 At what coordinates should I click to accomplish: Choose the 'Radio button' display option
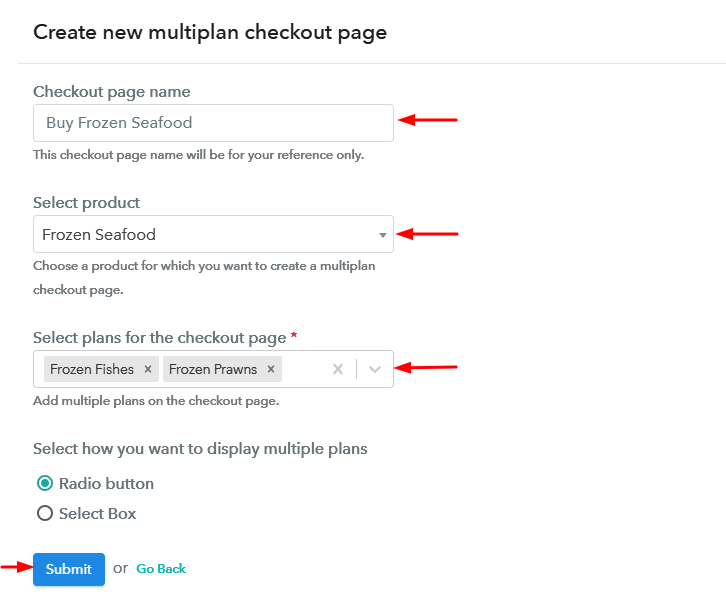tap(45, 484)
